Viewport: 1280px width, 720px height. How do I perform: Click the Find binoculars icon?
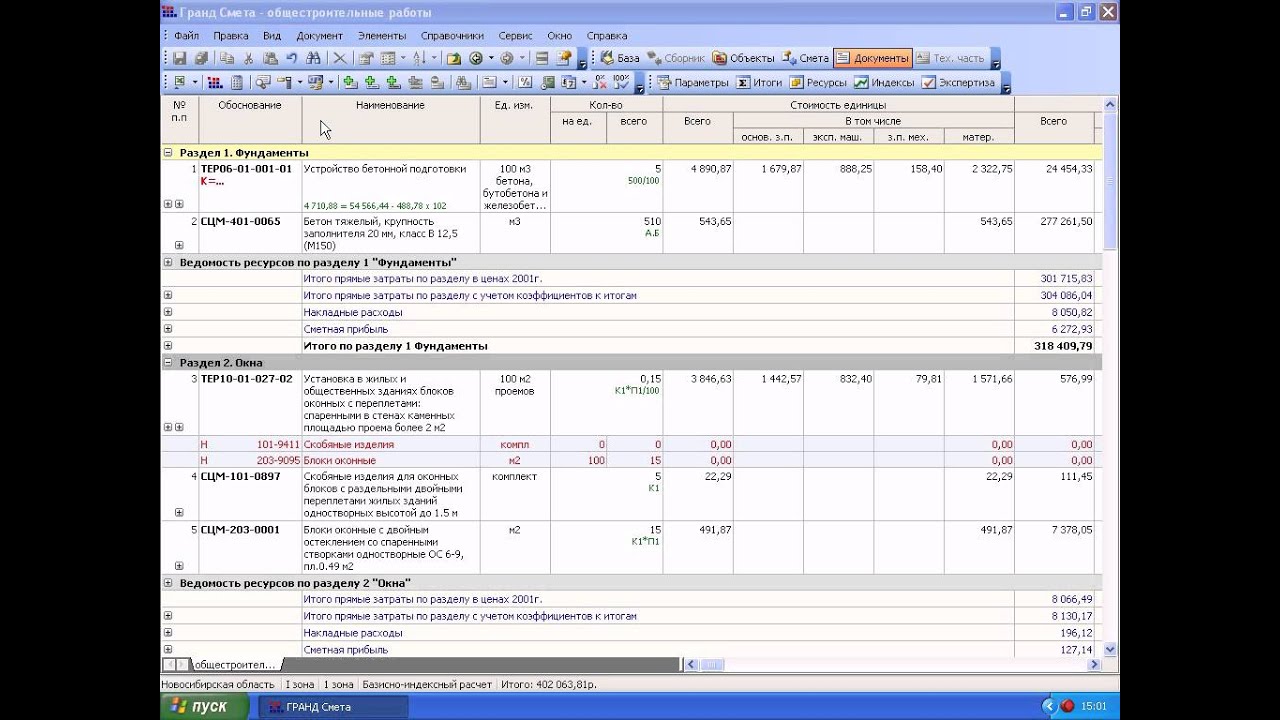pos(313,59)
